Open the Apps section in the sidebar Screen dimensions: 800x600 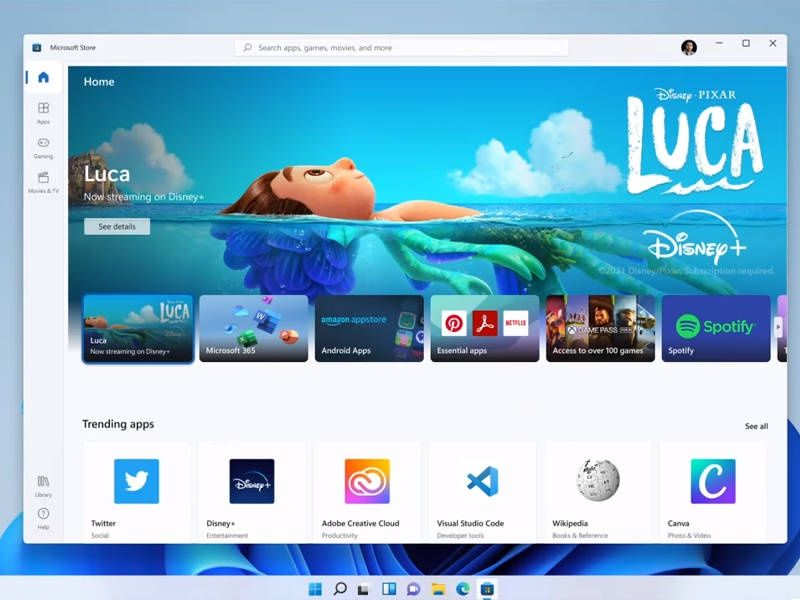coord(43,113)
